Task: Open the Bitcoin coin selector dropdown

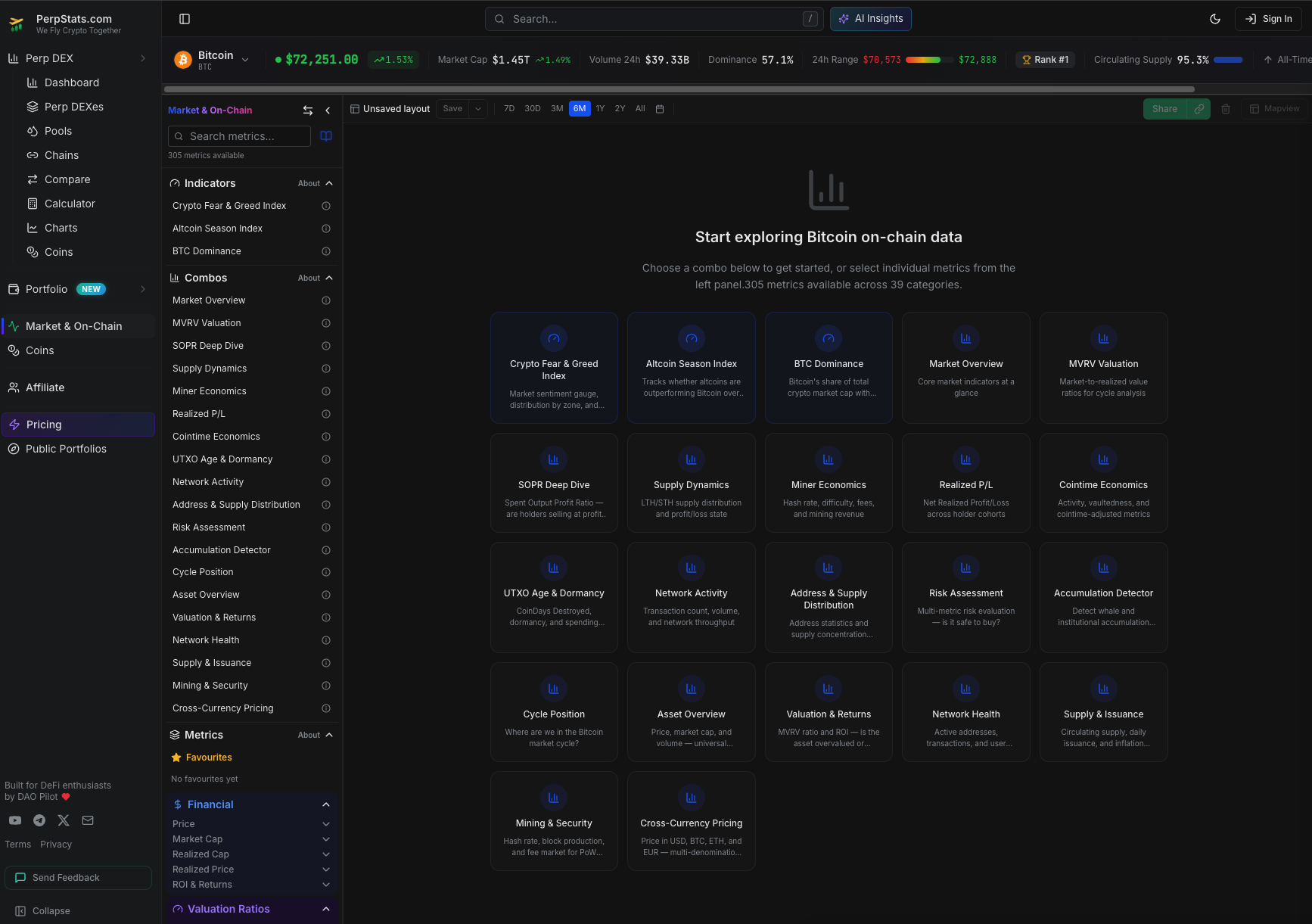Action: [245, 58]
